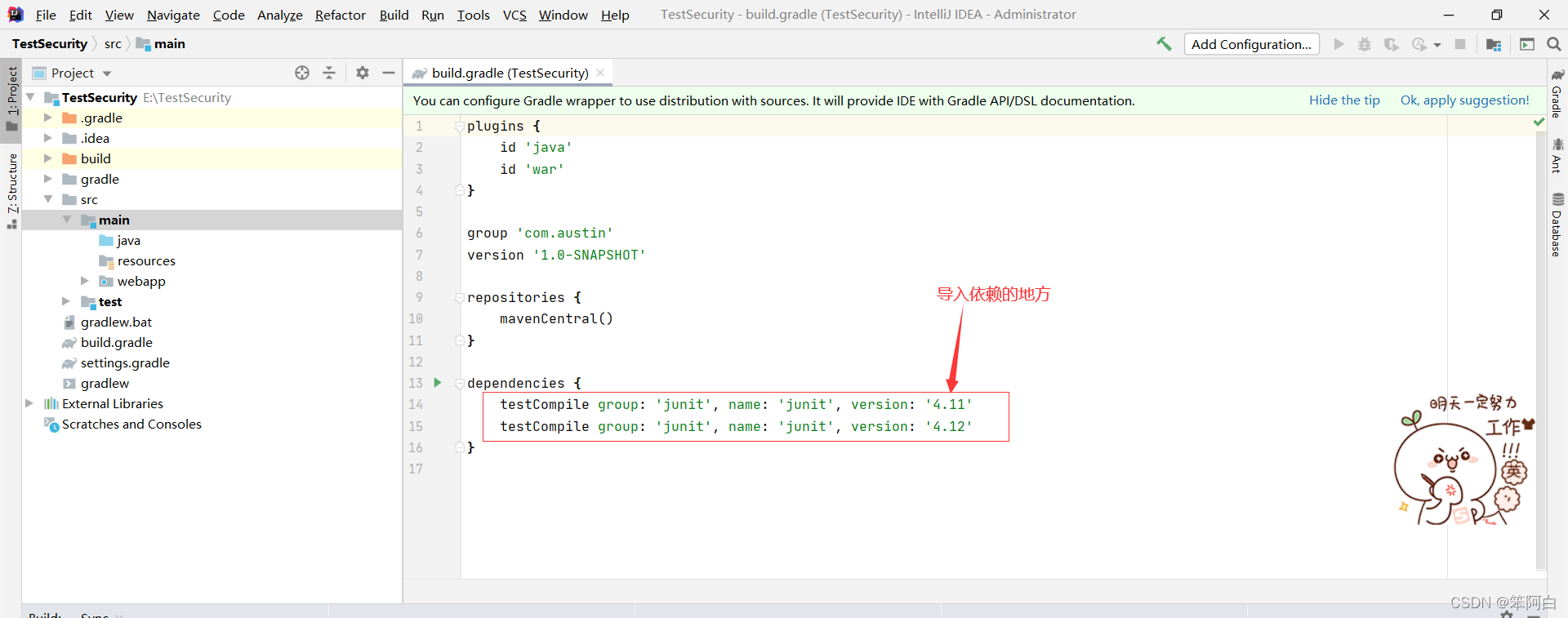This screenshot has width=1568, height=618.
Task: Open the VCS menu
Action: click(514, 15)
